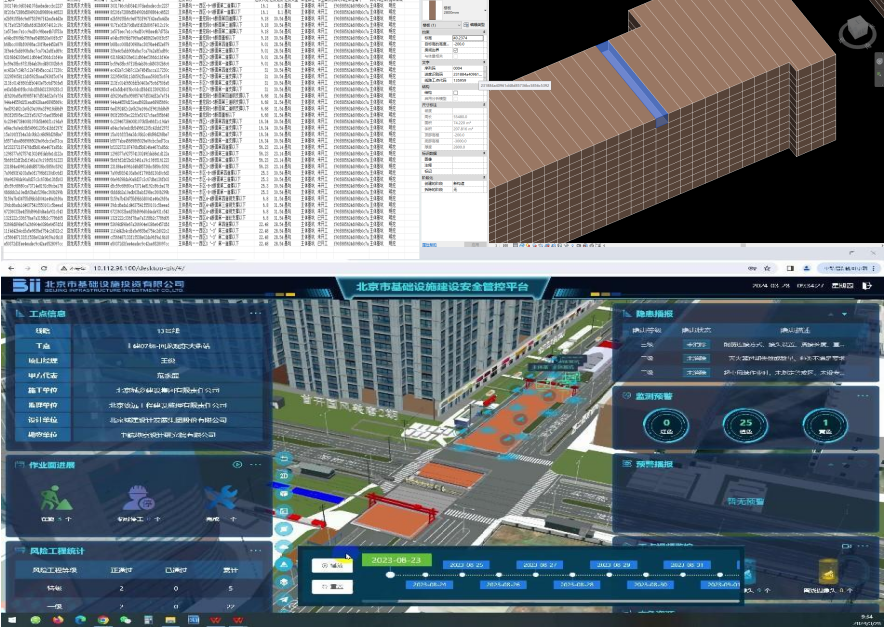884x627 pixels.
Task: Open more options for 作业面进展 panel
Action: tap(255, 465)
